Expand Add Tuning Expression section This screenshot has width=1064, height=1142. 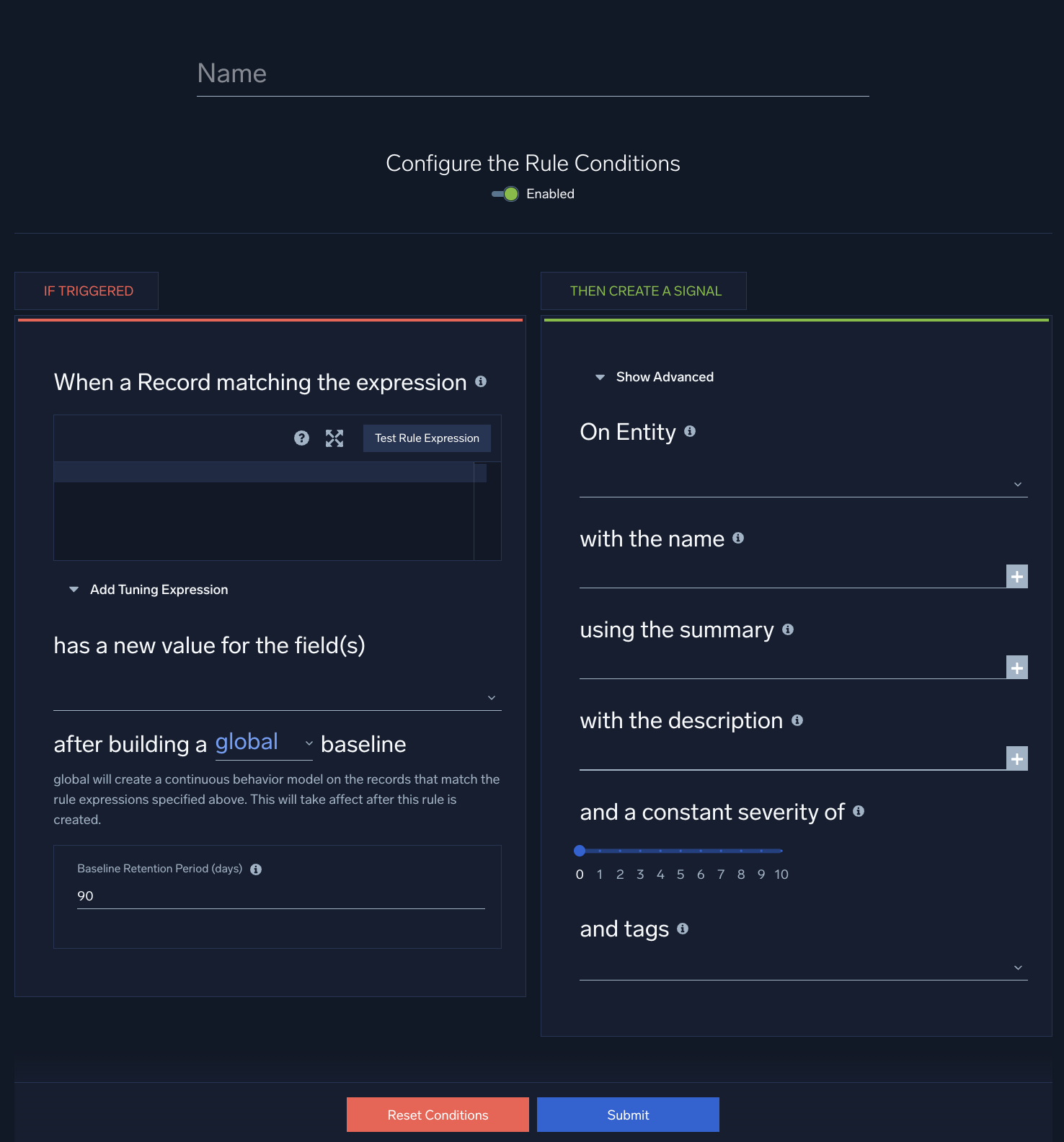click(149, 590)
